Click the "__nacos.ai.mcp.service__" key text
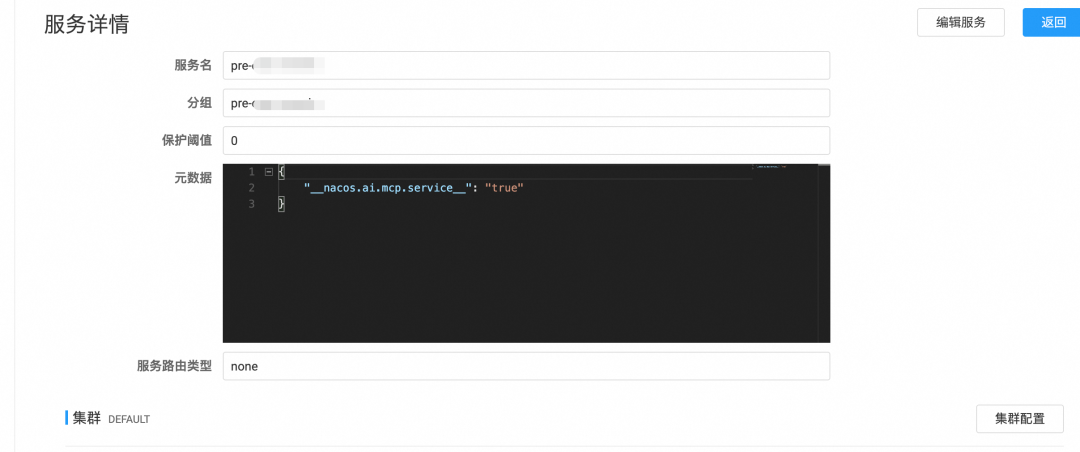Viewport: 1080px width, 452px height. [387, 187]
